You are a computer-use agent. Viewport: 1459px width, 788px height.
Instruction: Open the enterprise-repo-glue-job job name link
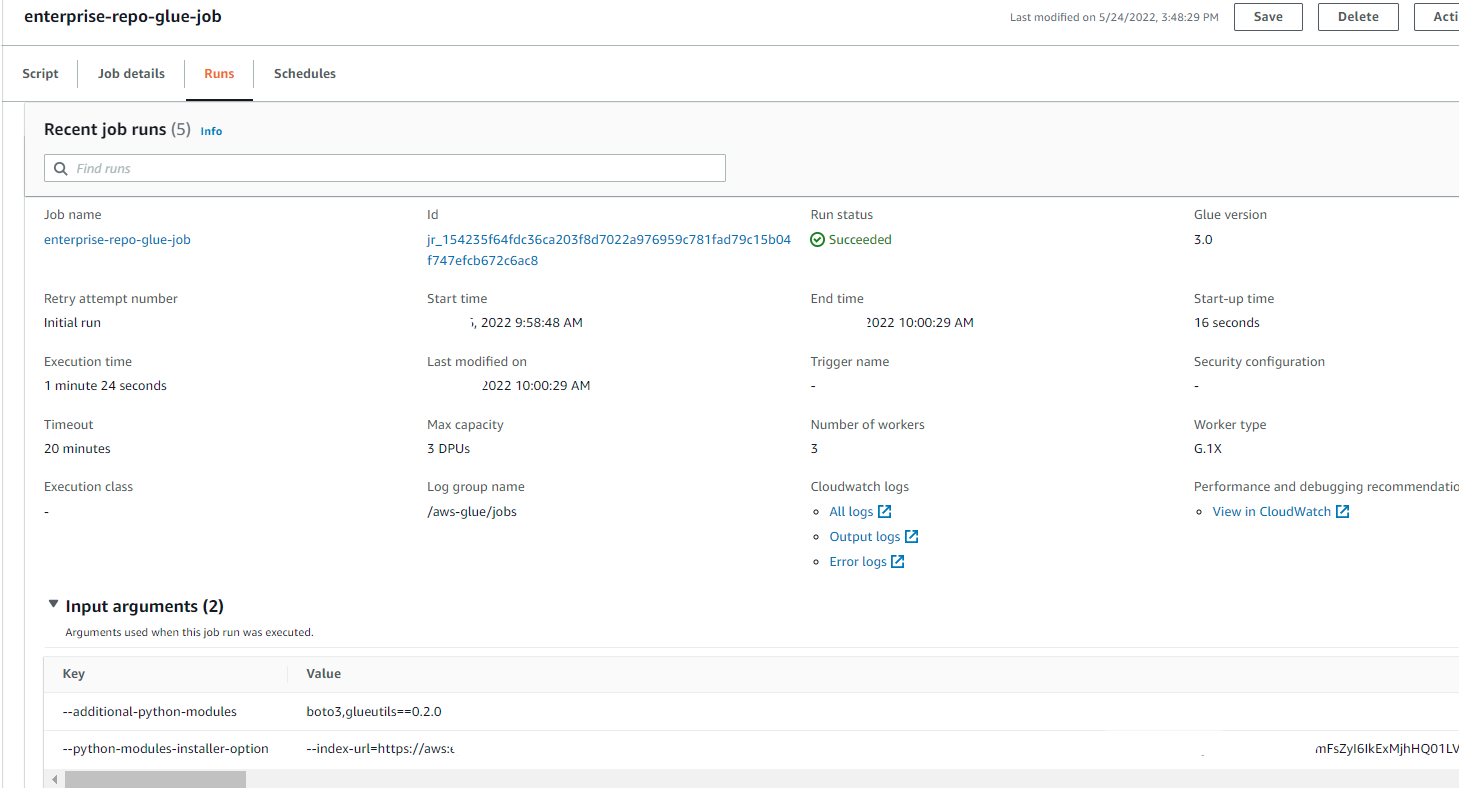click(x=117, y=240)
